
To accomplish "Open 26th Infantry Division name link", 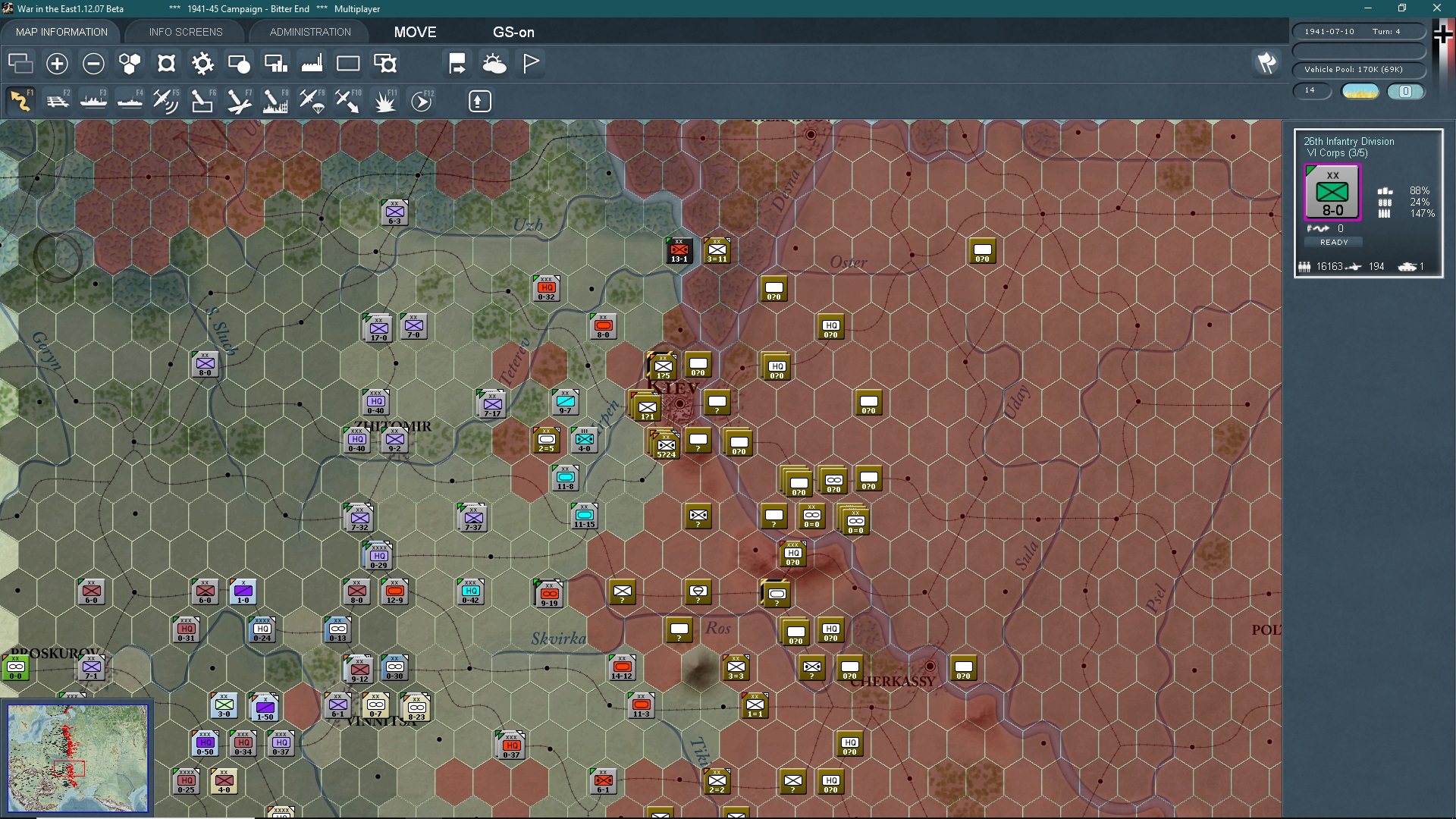I will click(1349, 141).
